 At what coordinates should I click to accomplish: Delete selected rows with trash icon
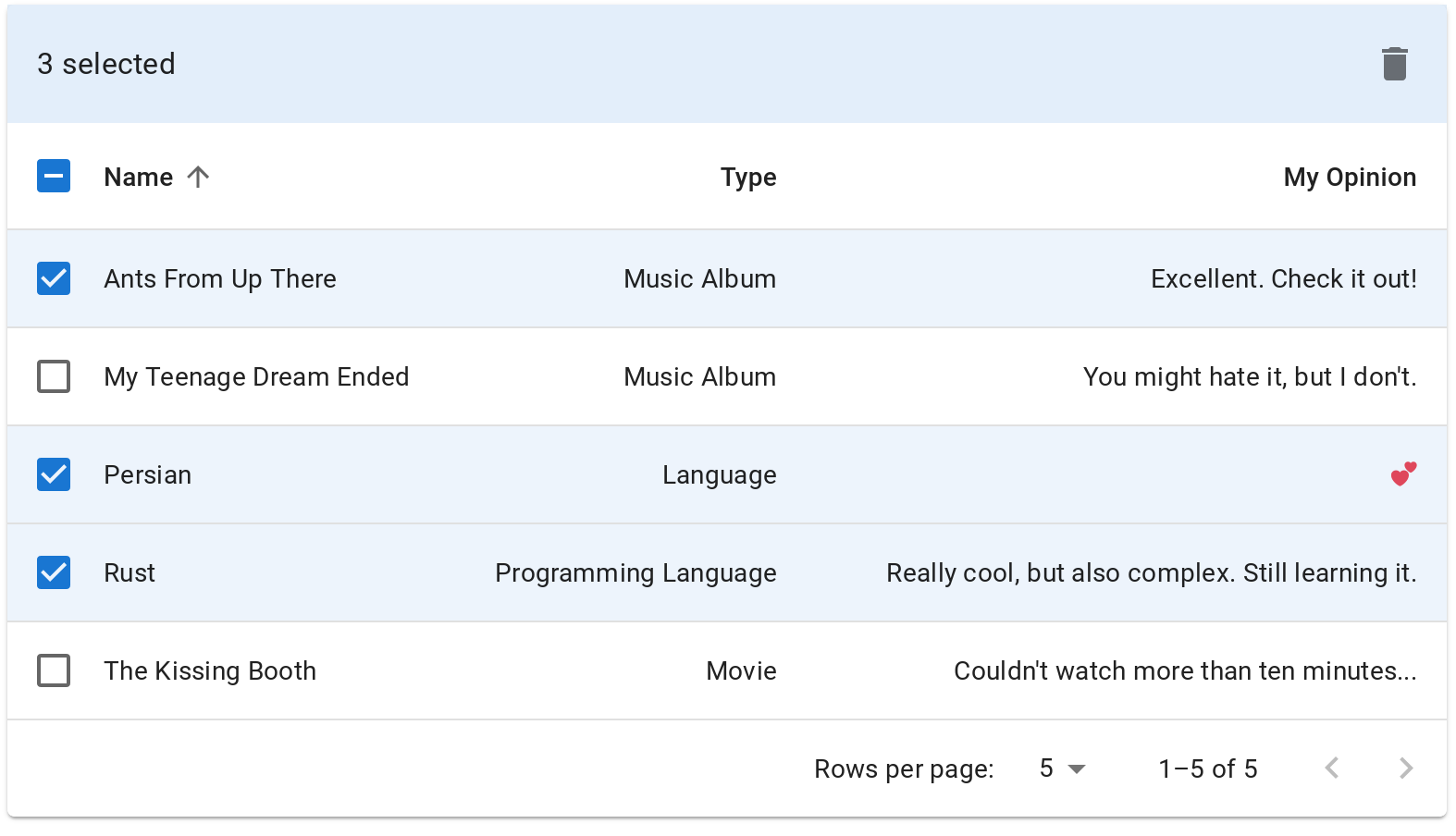point(1394,64)
